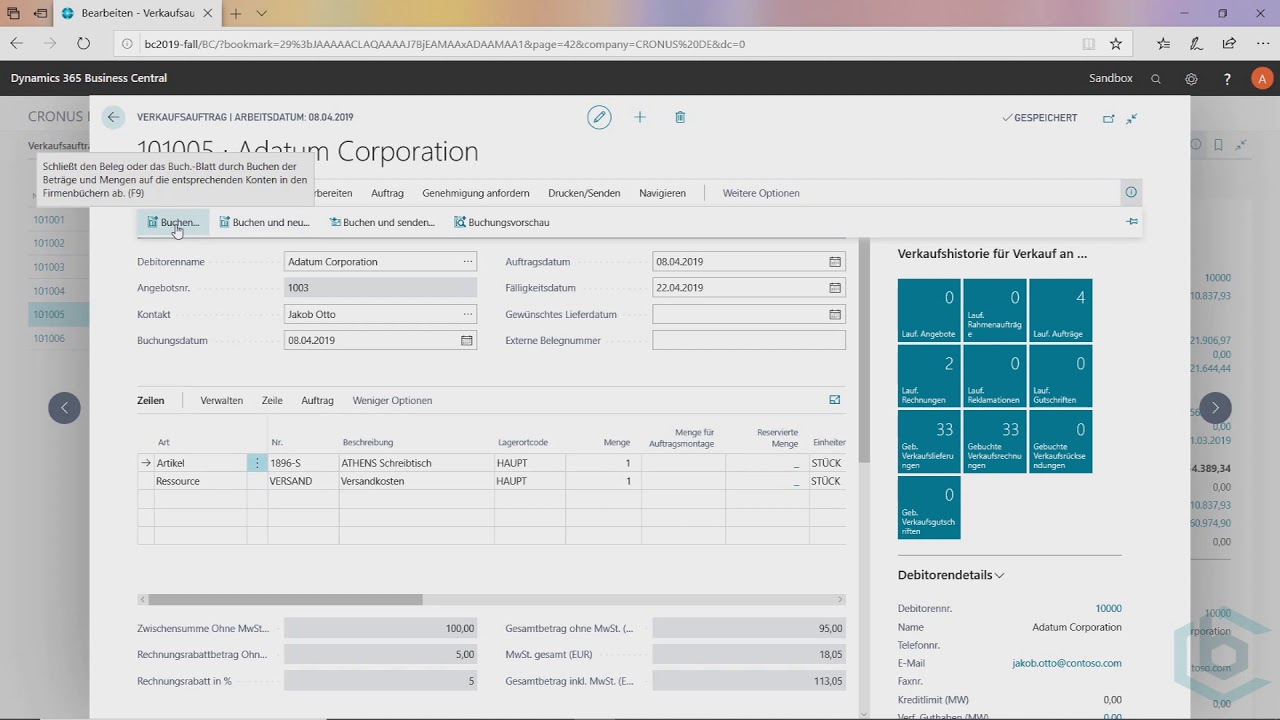Open the browser favorites hub
Screen dimensions: 1280x720
[x=1163, y=44]
